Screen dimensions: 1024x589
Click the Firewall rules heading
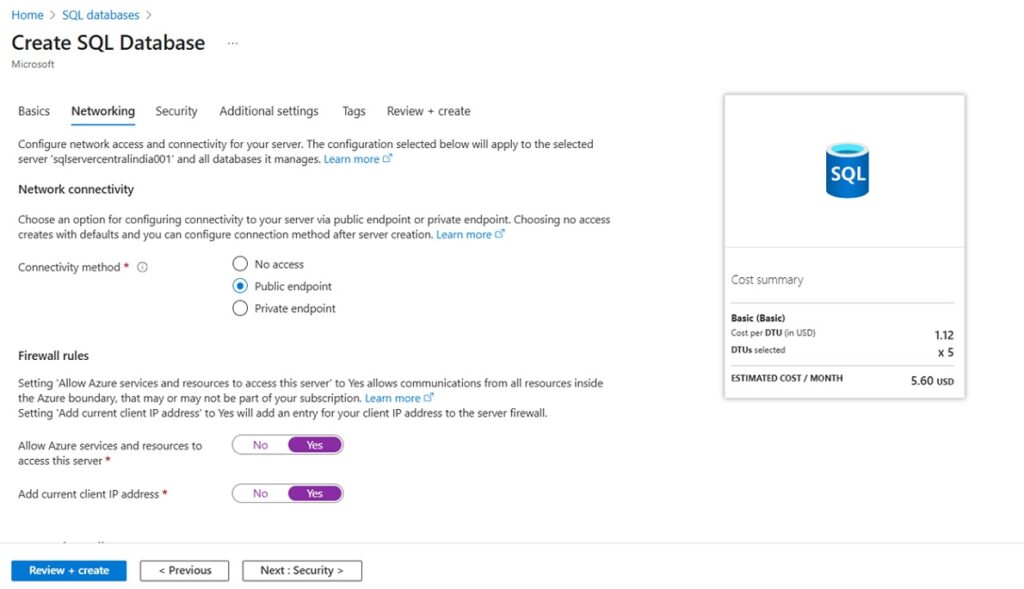click(54, 356)
